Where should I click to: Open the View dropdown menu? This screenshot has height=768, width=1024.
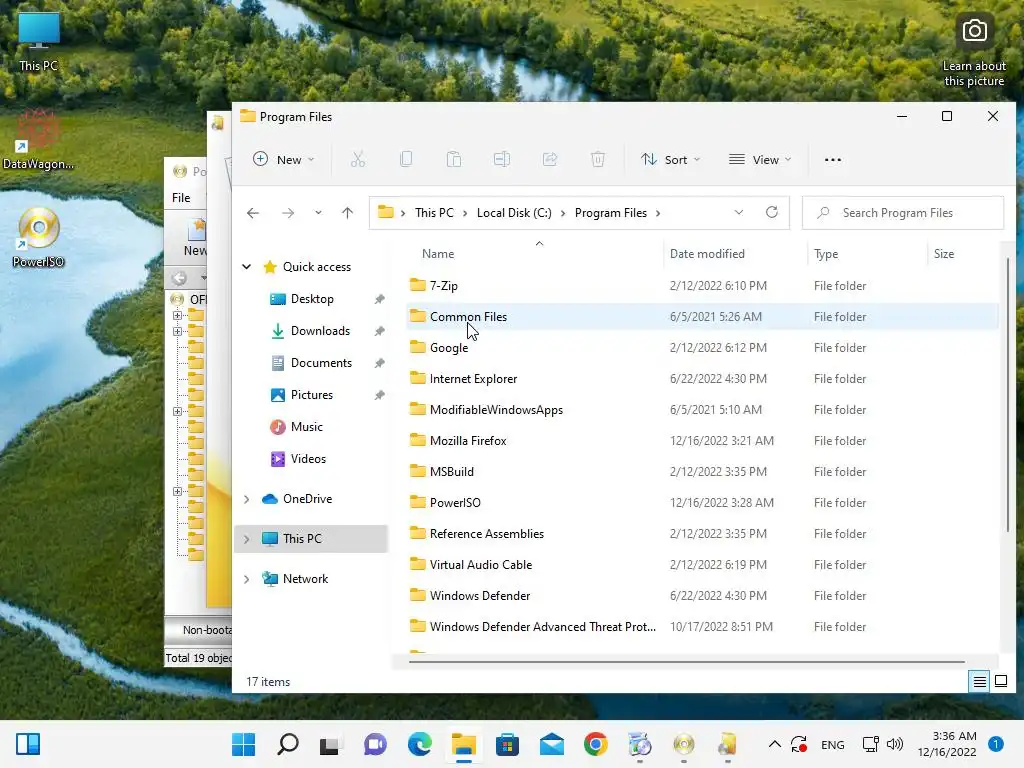760,159
